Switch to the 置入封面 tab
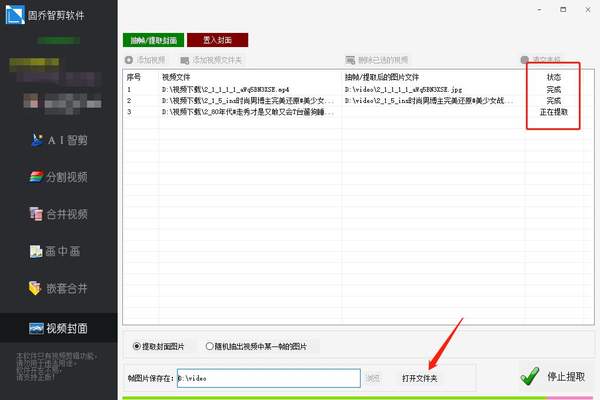 point(217,40)
